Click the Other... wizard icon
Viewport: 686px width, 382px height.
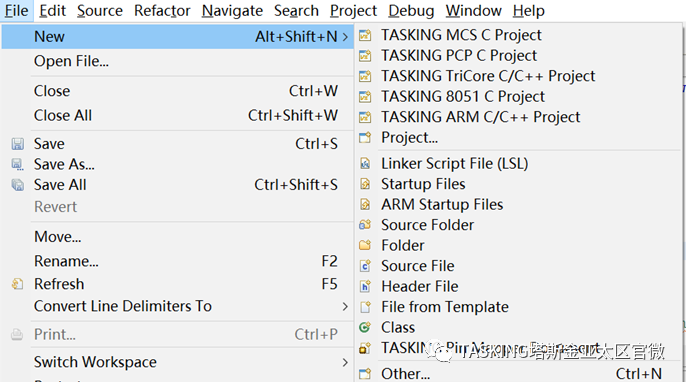tap(365, 374)
